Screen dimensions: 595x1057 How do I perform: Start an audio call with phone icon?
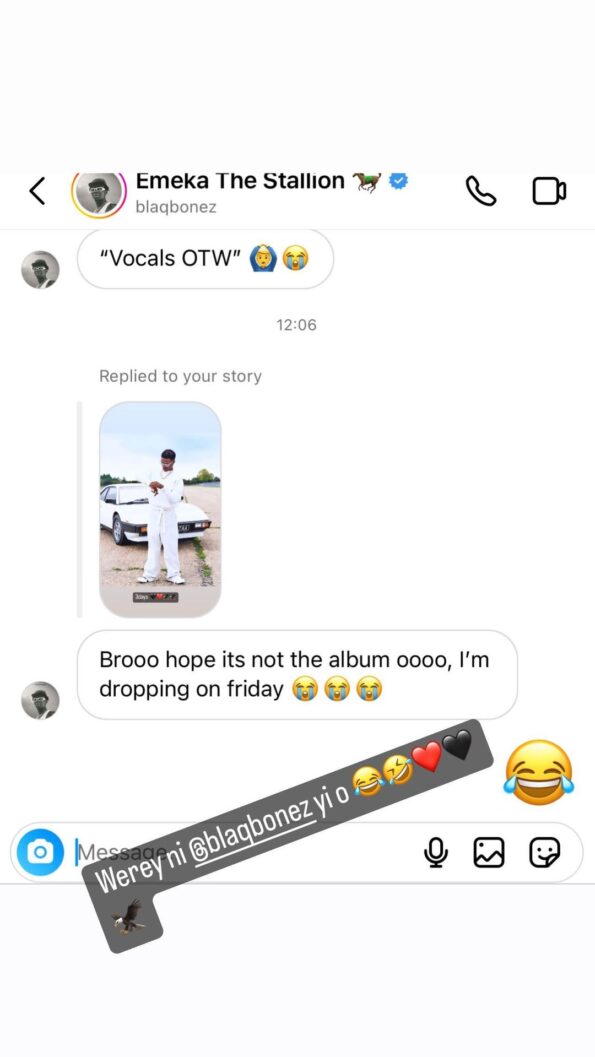[x=480, y=190]
